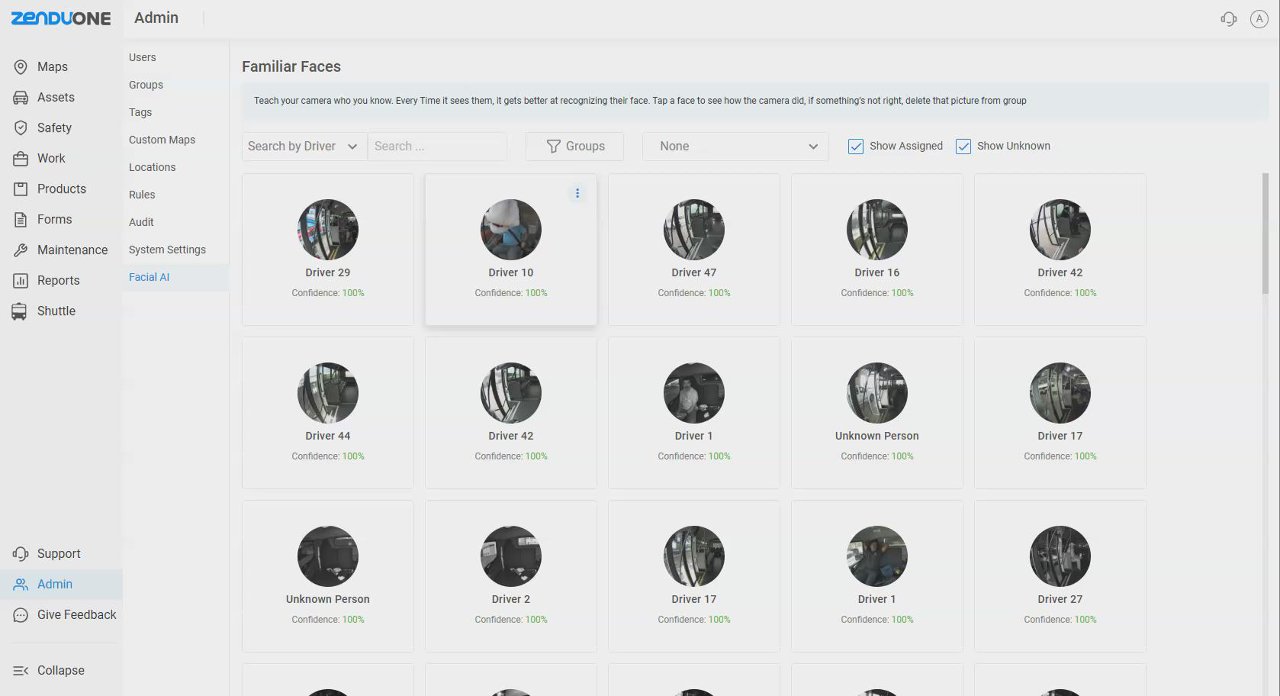This screenshot has height=696, width=1280.
Task: Select Facial AI in the admin menu
Action: click(x=149, y=277)
